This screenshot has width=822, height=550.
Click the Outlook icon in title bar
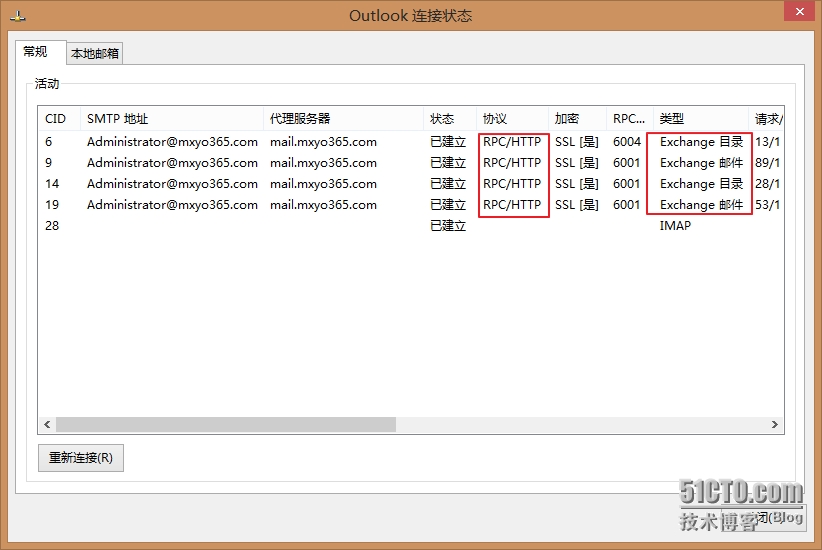pyautogui.click(x=14, y=15)
